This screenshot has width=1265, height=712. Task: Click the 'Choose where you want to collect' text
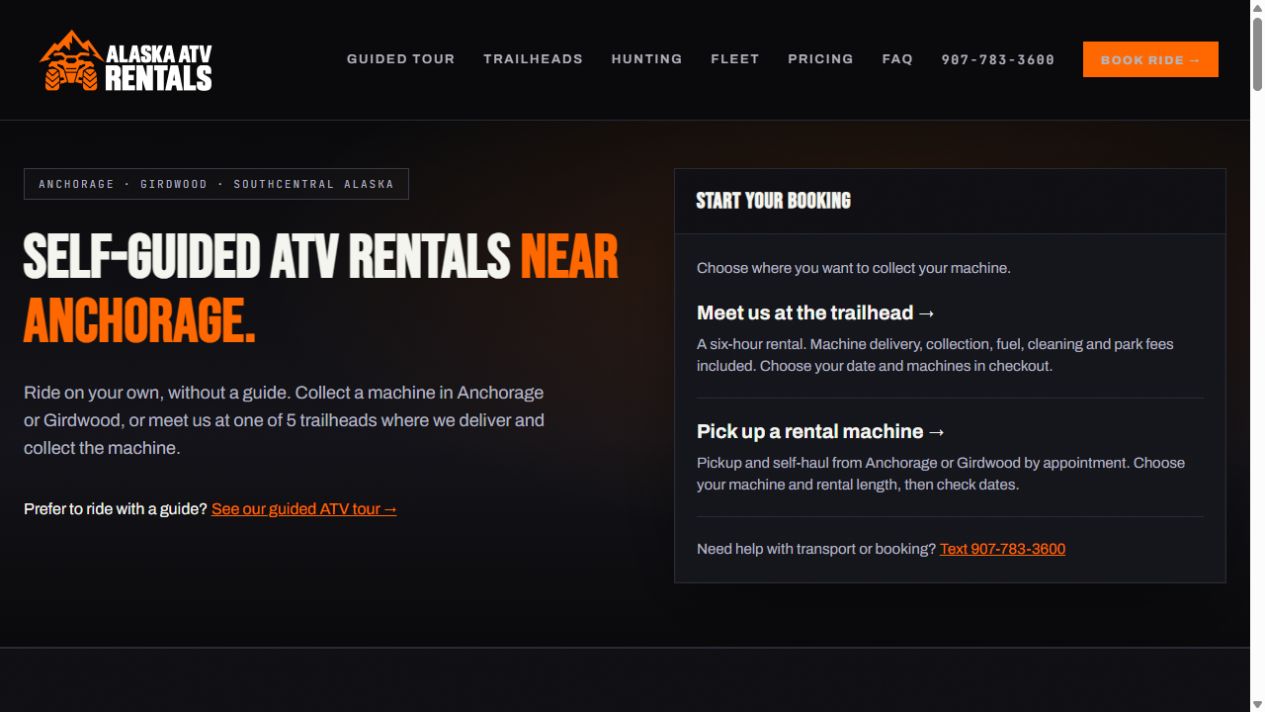click(x=853, y=268)
